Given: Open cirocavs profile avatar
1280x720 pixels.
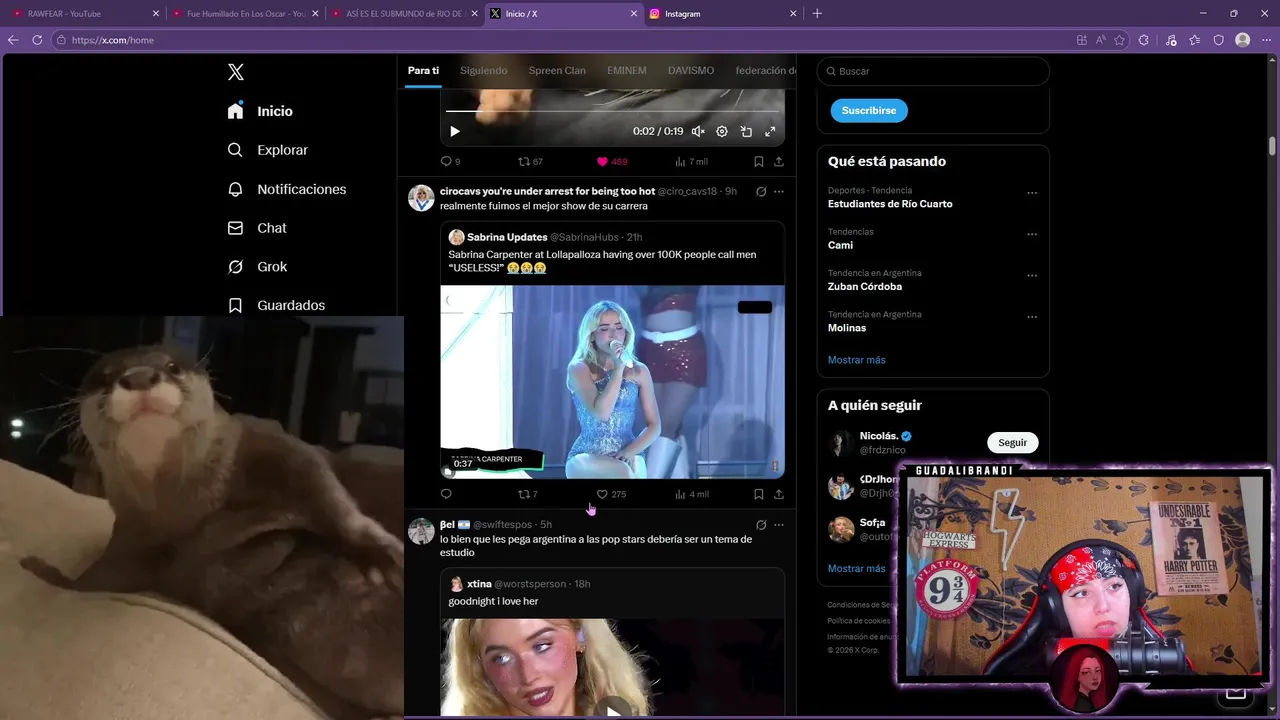Looking at the screenshot, I should click(x=421, y=197).
